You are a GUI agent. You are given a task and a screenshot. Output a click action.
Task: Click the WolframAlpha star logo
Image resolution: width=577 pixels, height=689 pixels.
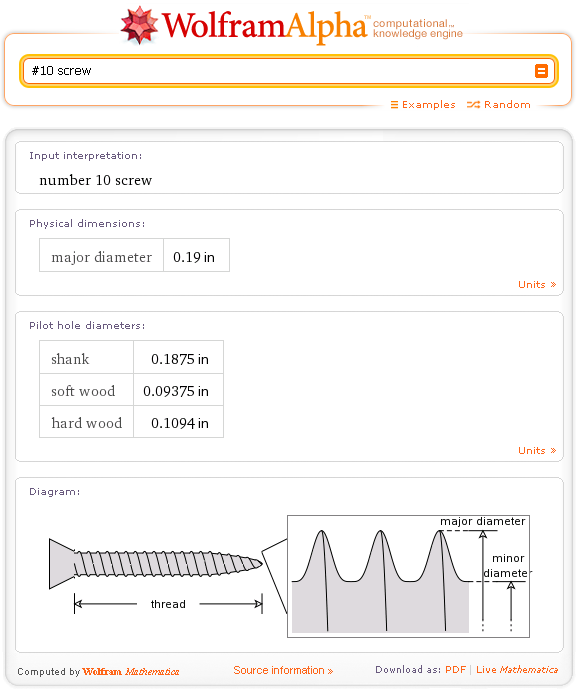pyautogui.click(x=139, y=25)
